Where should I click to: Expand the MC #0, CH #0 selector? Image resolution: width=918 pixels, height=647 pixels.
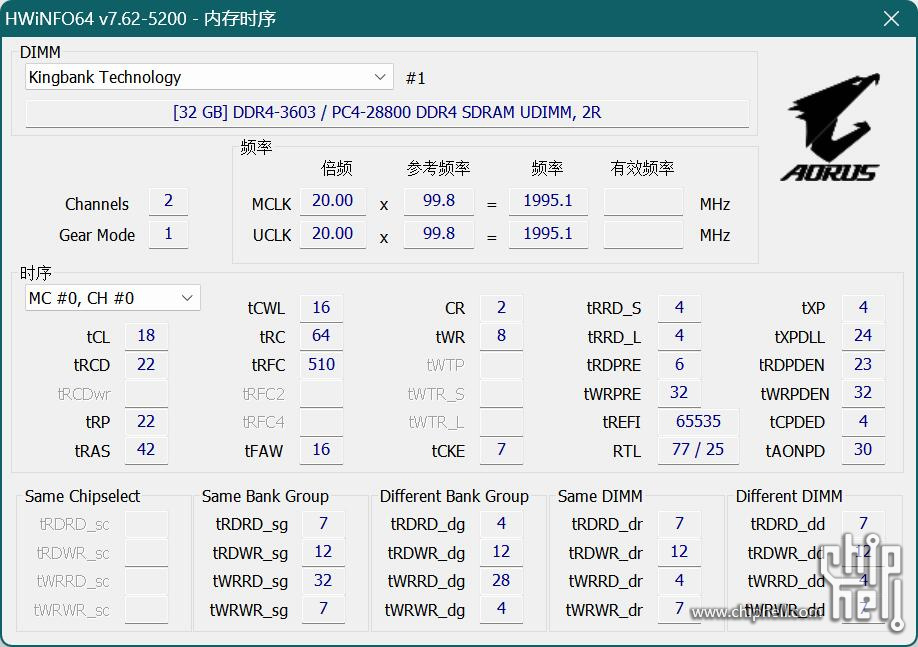112,298
